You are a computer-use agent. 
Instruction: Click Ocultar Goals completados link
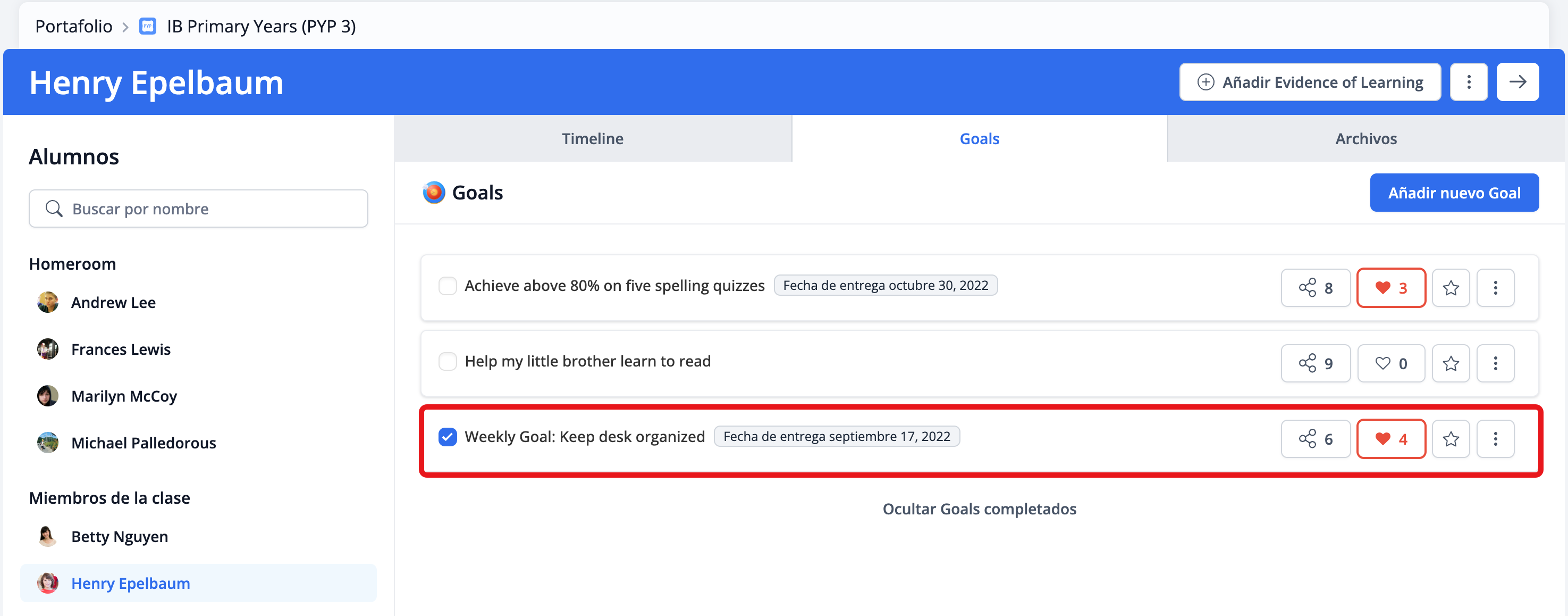tap(979, 509)
